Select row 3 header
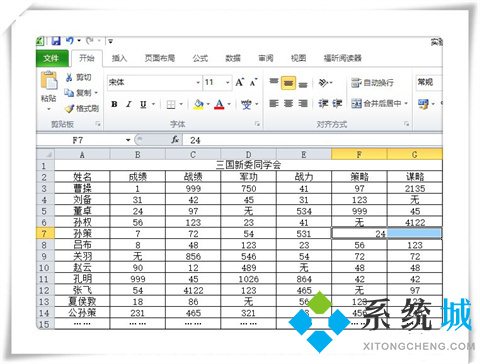Viewport: 480px width, 364px height. pos(45,188)
